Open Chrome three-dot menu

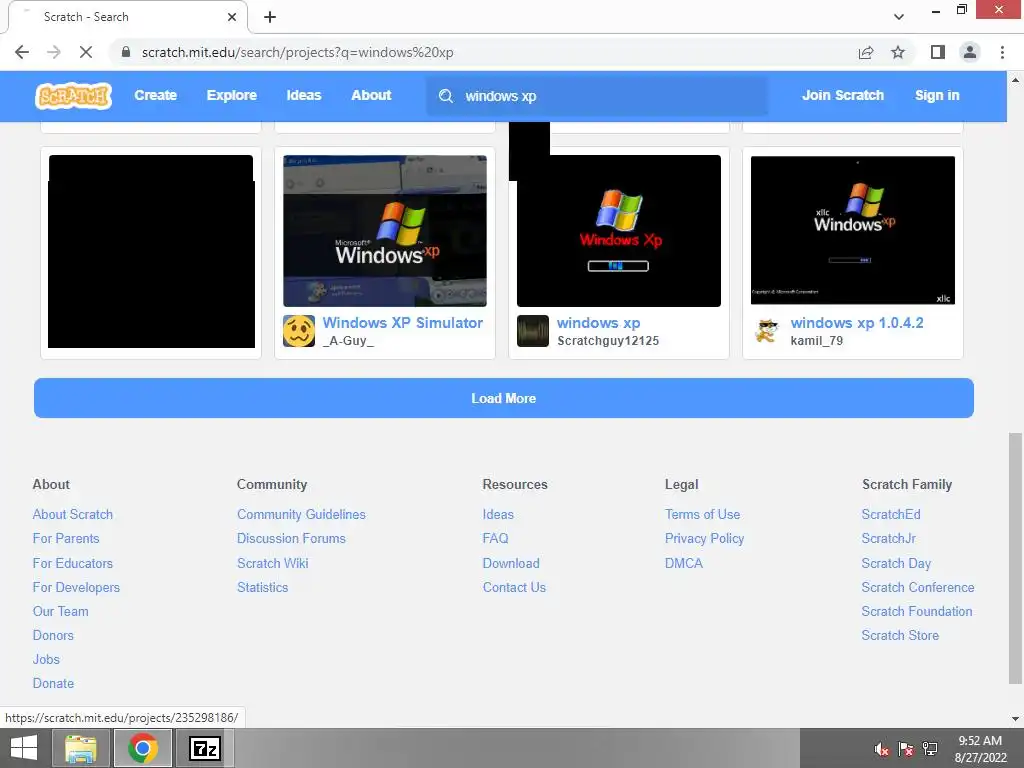tap(1002, 52)
